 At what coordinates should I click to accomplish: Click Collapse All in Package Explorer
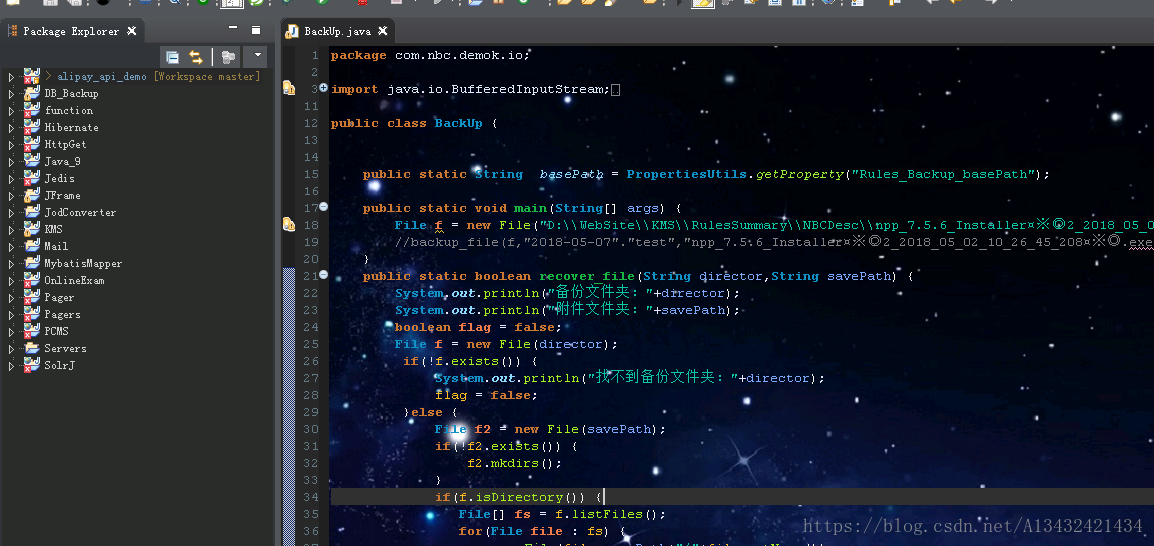click(173, 57)
